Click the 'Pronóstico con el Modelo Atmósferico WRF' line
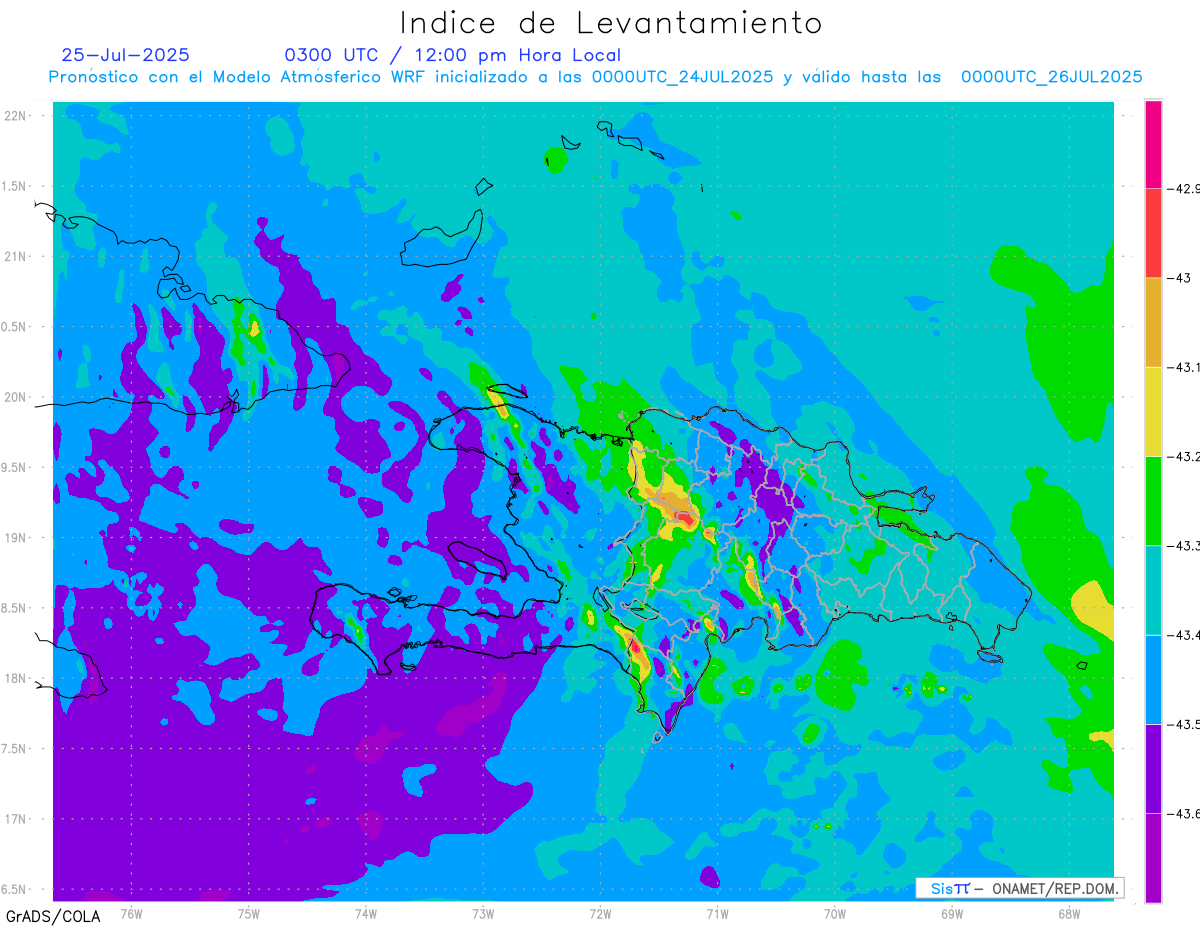1200x927 pixels. (x=595, y=77)
